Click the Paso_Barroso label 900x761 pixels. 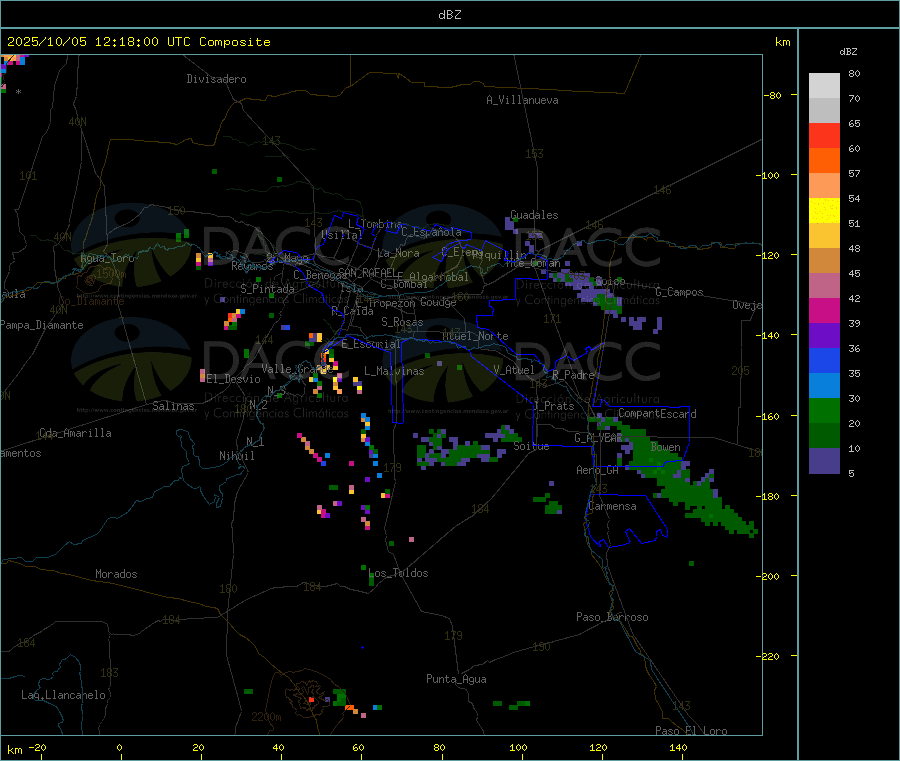coord(612,617)
